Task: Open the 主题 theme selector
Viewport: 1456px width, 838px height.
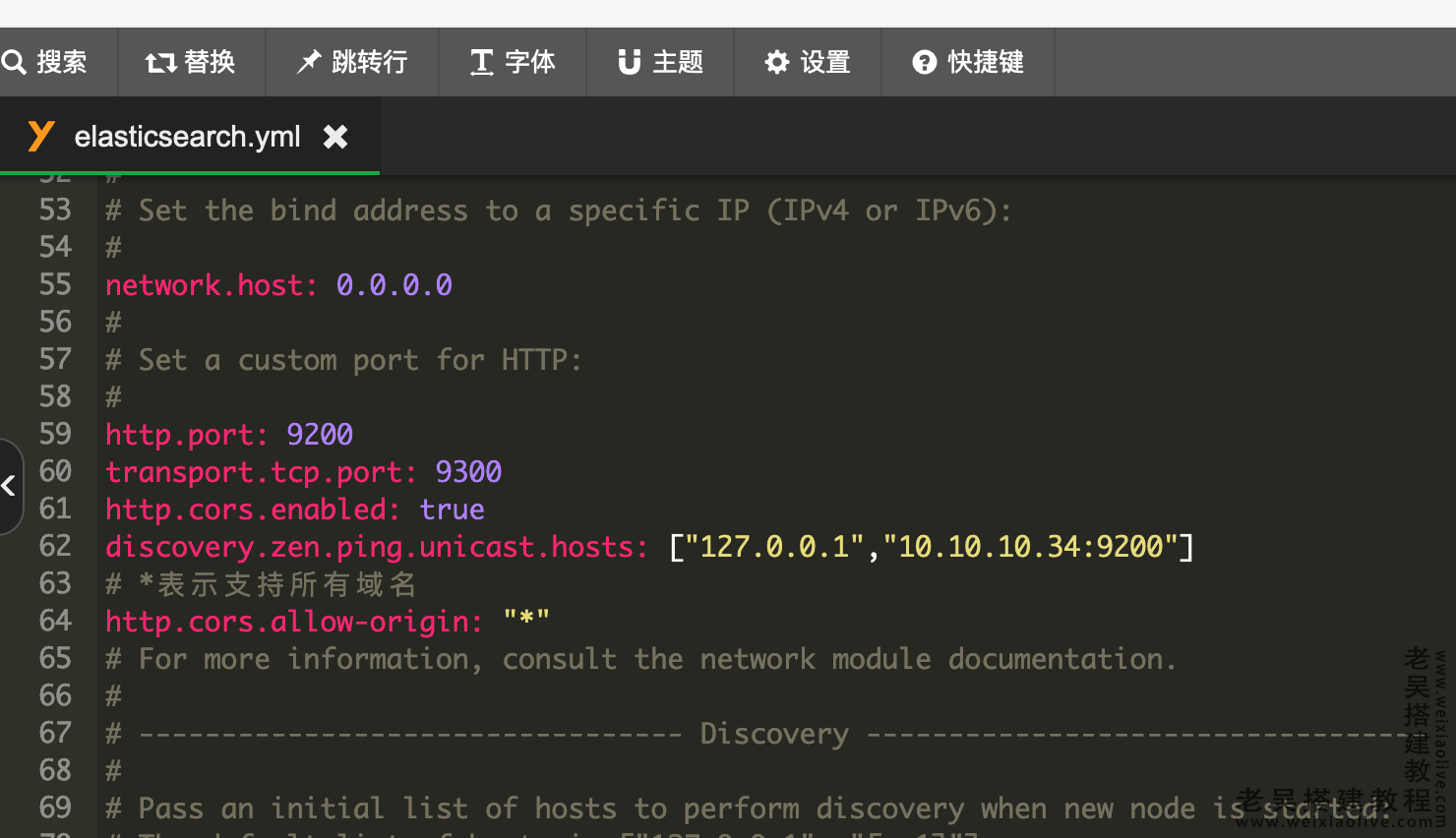Action: tap(660, 62)
